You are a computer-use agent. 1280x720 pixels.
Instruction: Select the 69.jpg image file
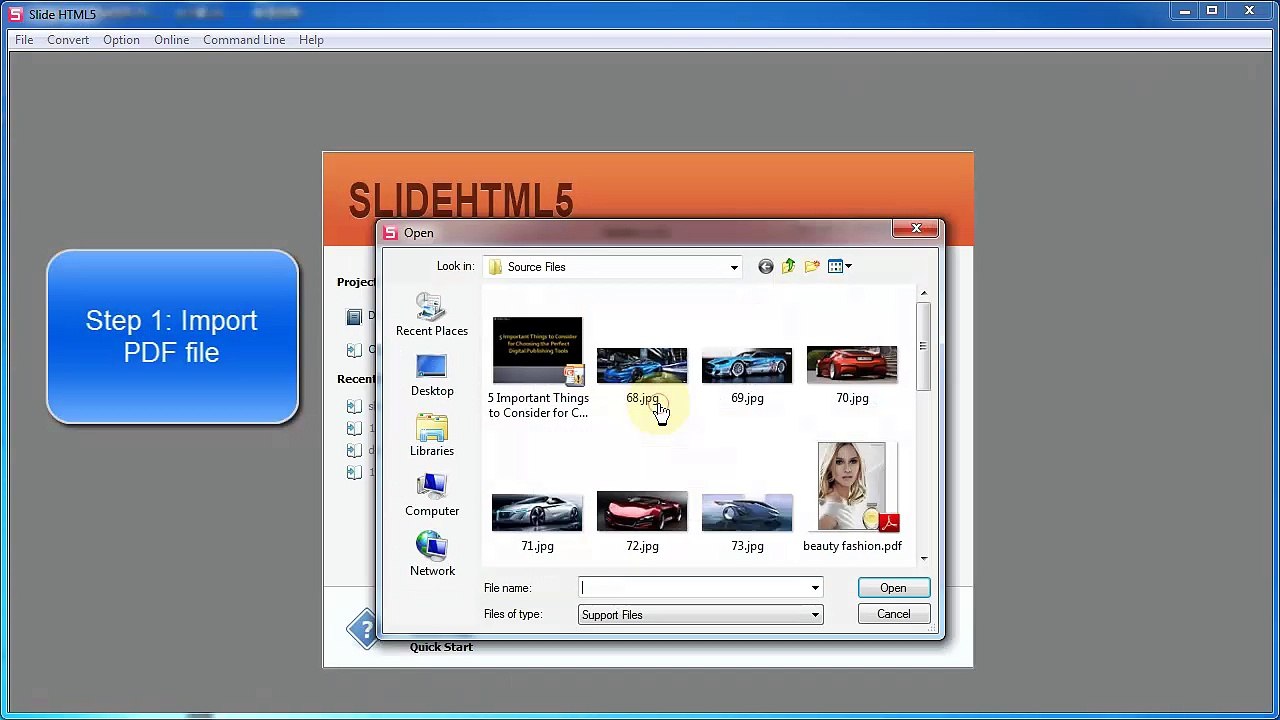(x=747, y=375)
